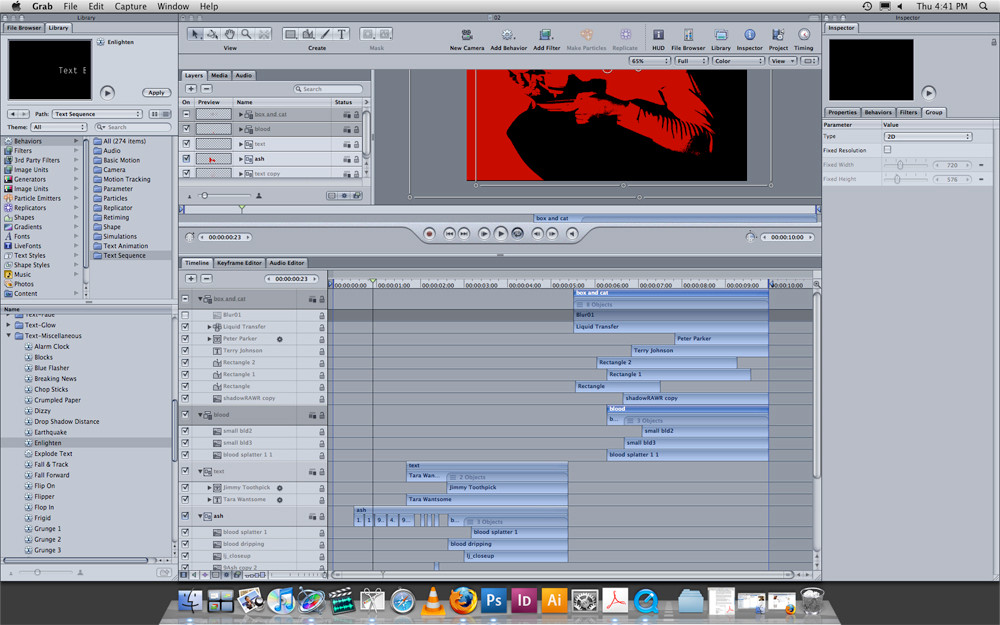Switch to the Media tab
Viewport: 1000px width, 625px height.
coord(219,75)
